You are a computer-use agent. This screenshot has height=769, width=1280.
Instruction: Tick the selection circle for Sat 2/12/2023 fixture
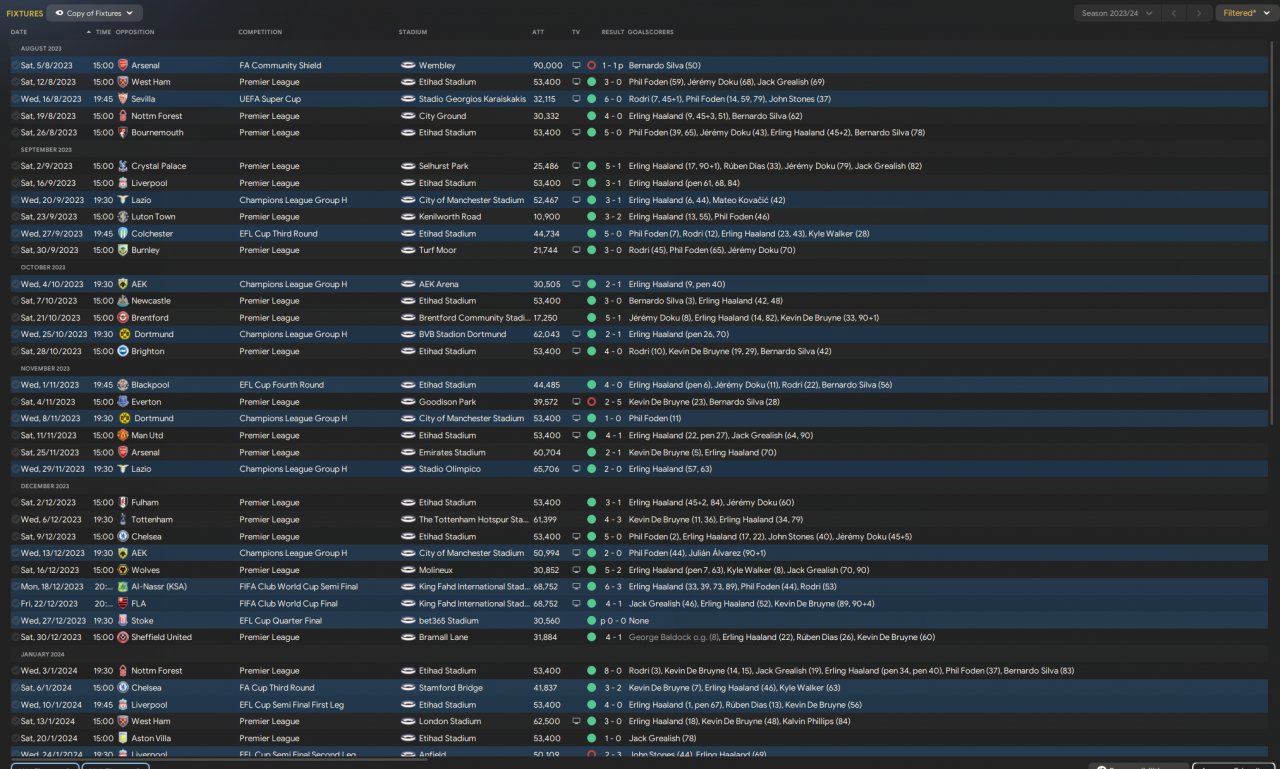15,503
